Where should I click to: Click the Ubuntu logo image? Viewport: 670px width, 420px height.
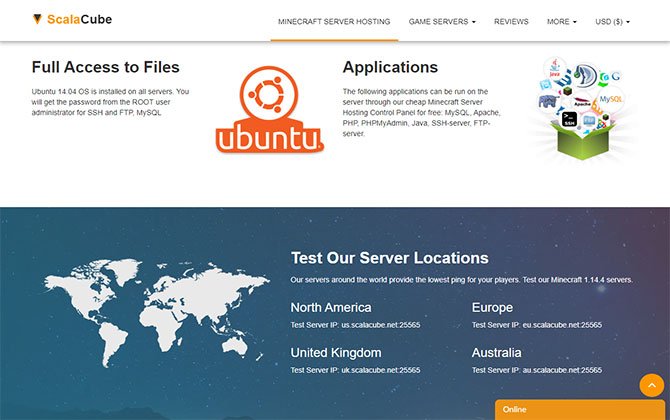click(269, 109)
